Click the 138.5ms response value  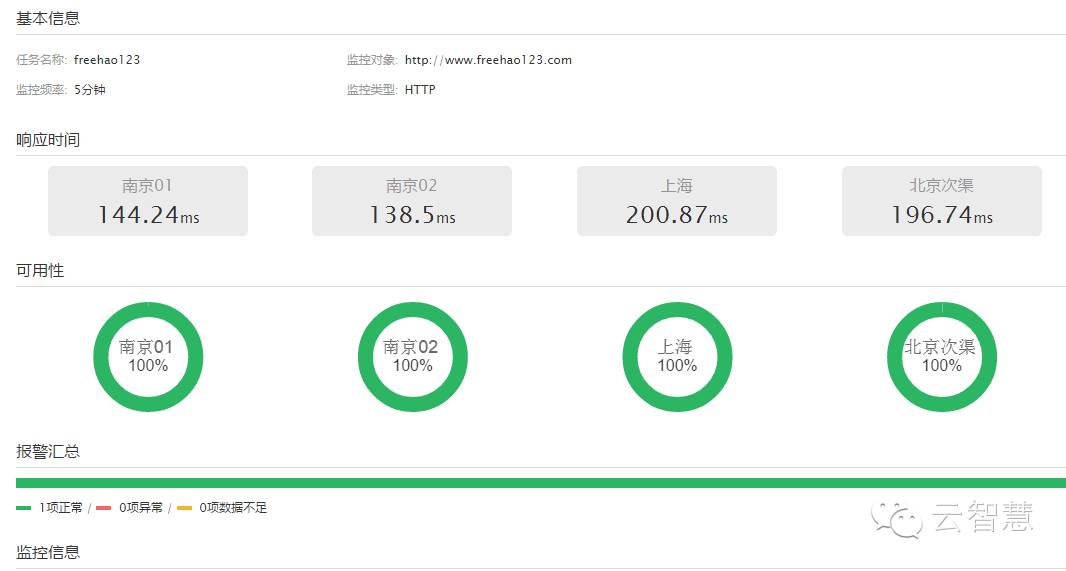tap(412, 215)
